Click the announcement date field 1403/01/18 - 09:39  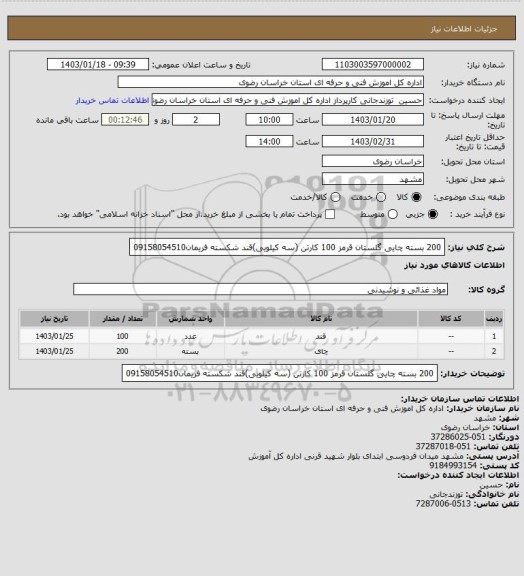pos(98,64)
